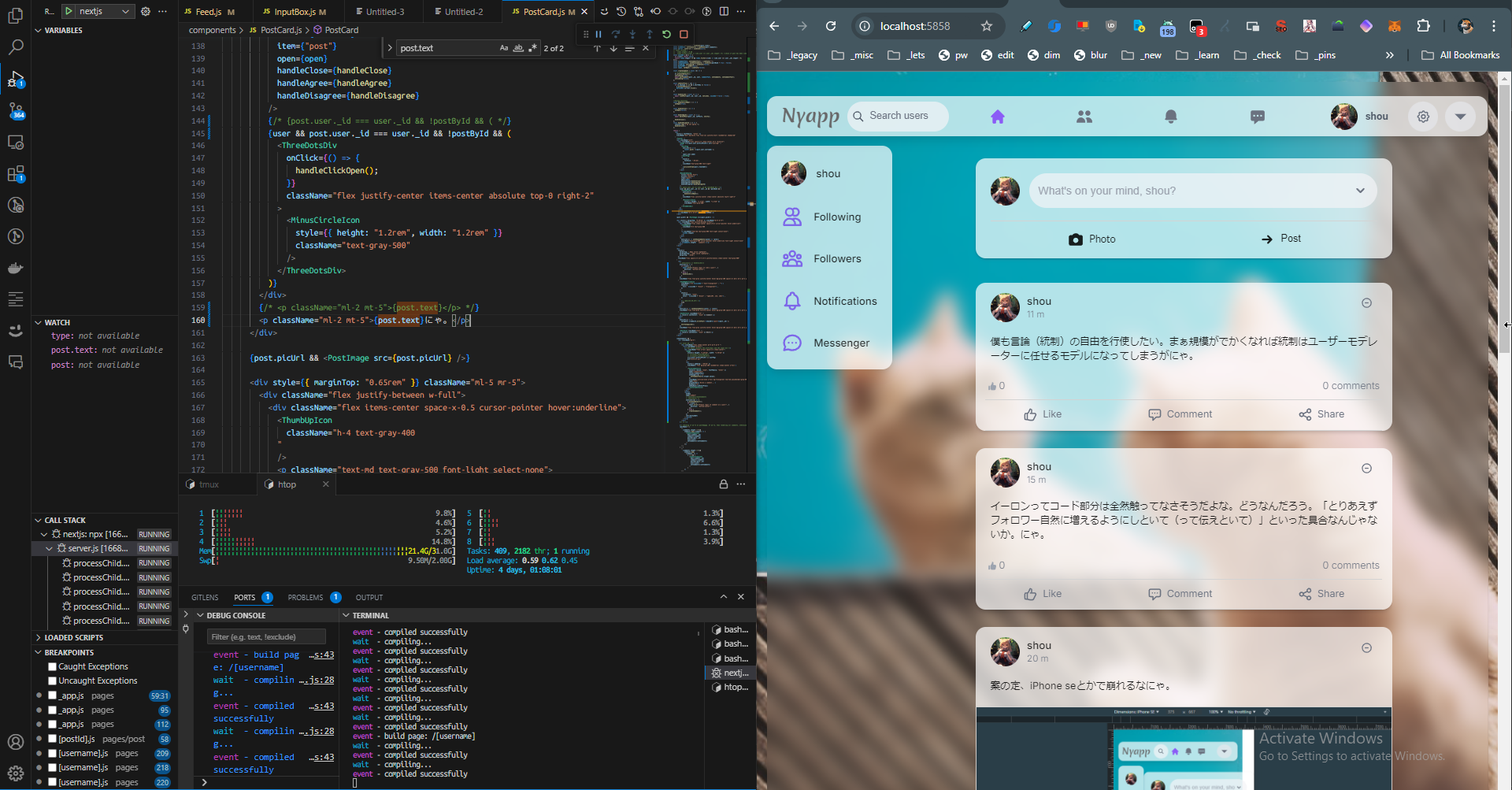1512x790 pixels.
Task: Open Nyapp notifications bell in navbar
Action: (1171, 117)
